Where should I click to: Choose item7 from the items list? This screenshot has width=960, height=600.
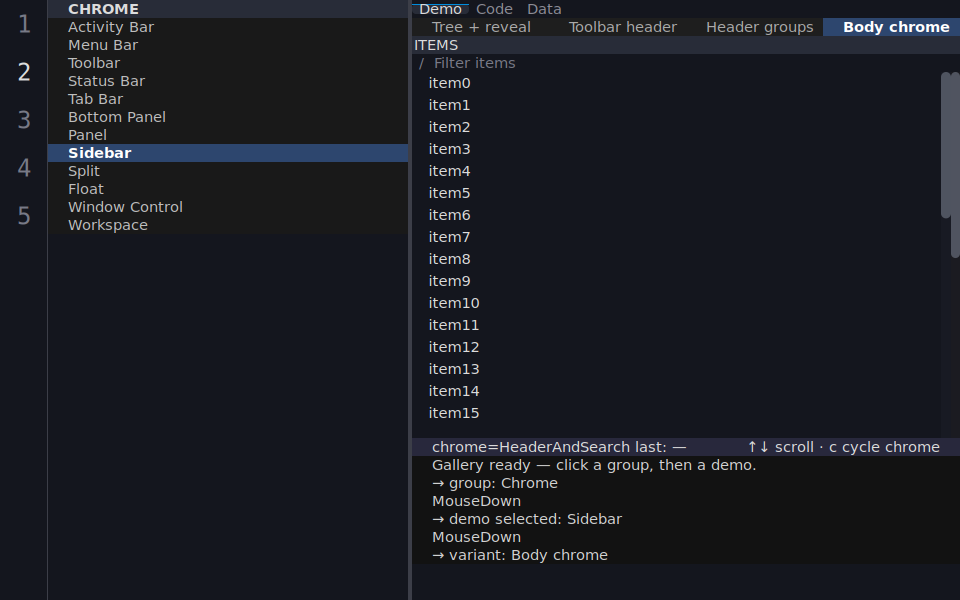677,238
